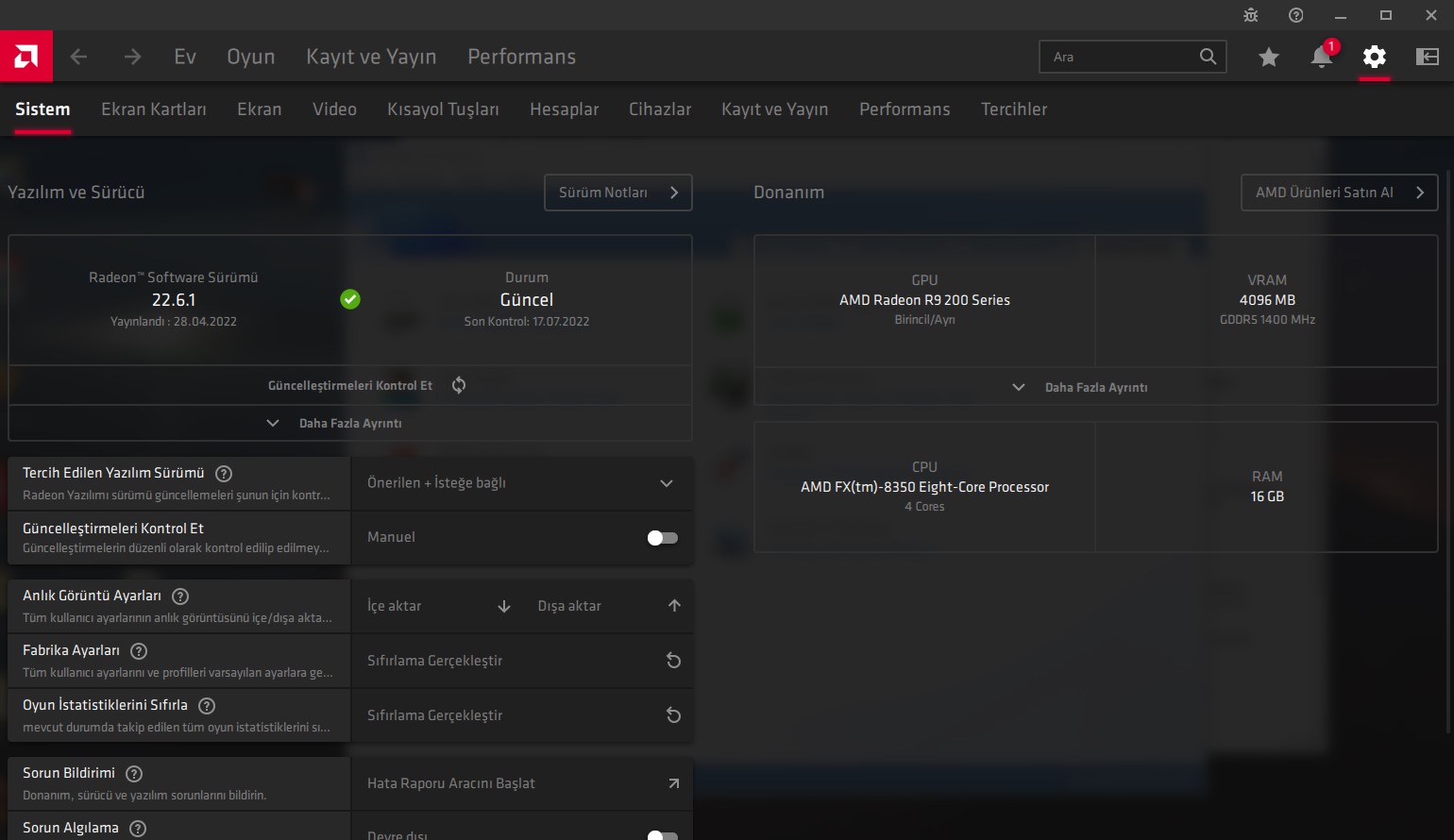Viewport: 1454px width, 840px height.
Task: Open favorites star icon
Action: 1269,58
